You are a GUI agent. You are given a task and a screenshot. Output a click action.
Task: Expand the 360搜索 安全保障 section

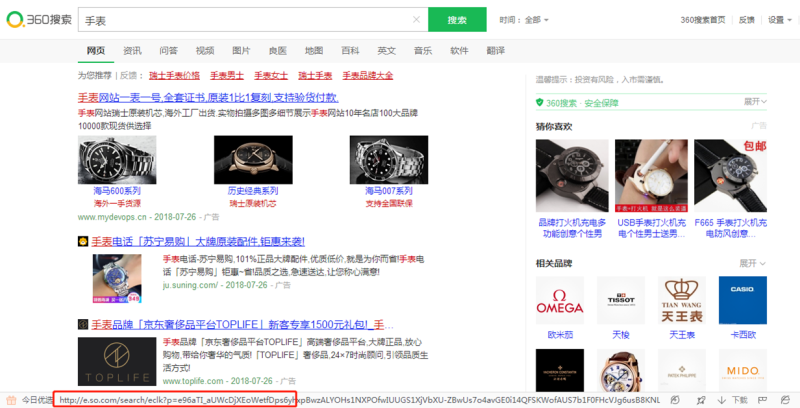[755, 102]
